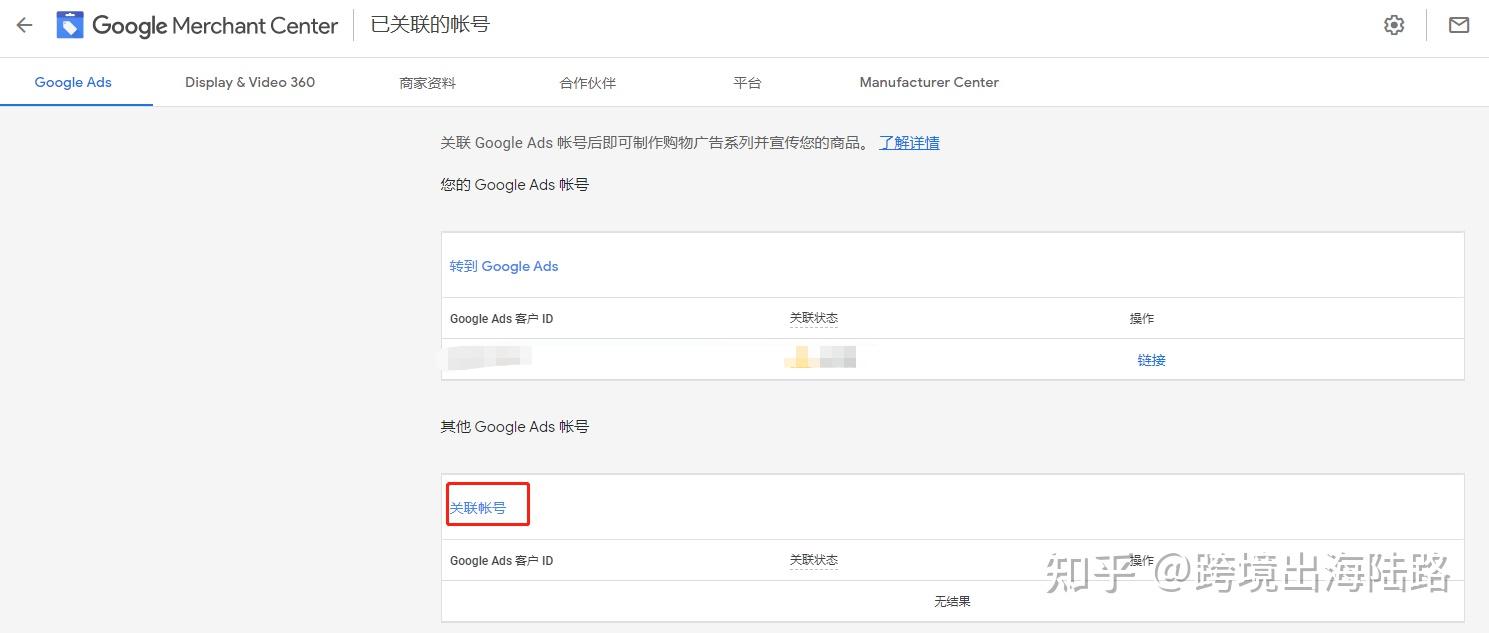This screenshot has width=1489, height=633.
Task: Open the settings gear icon
Action: click(x=1394, y=26)
